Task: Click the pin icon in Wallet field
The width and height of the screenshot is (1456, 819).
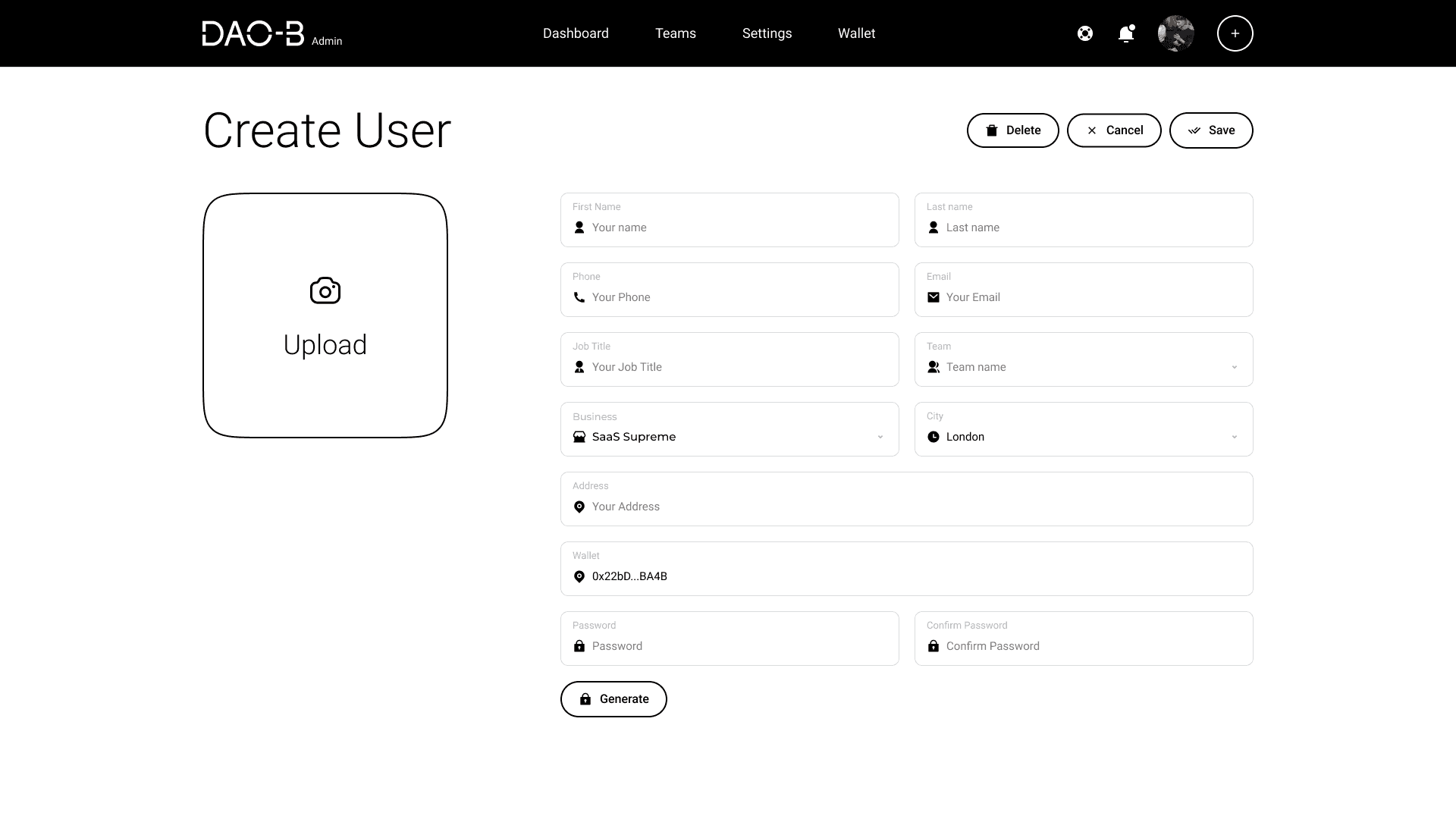Action: click(579, 576)
